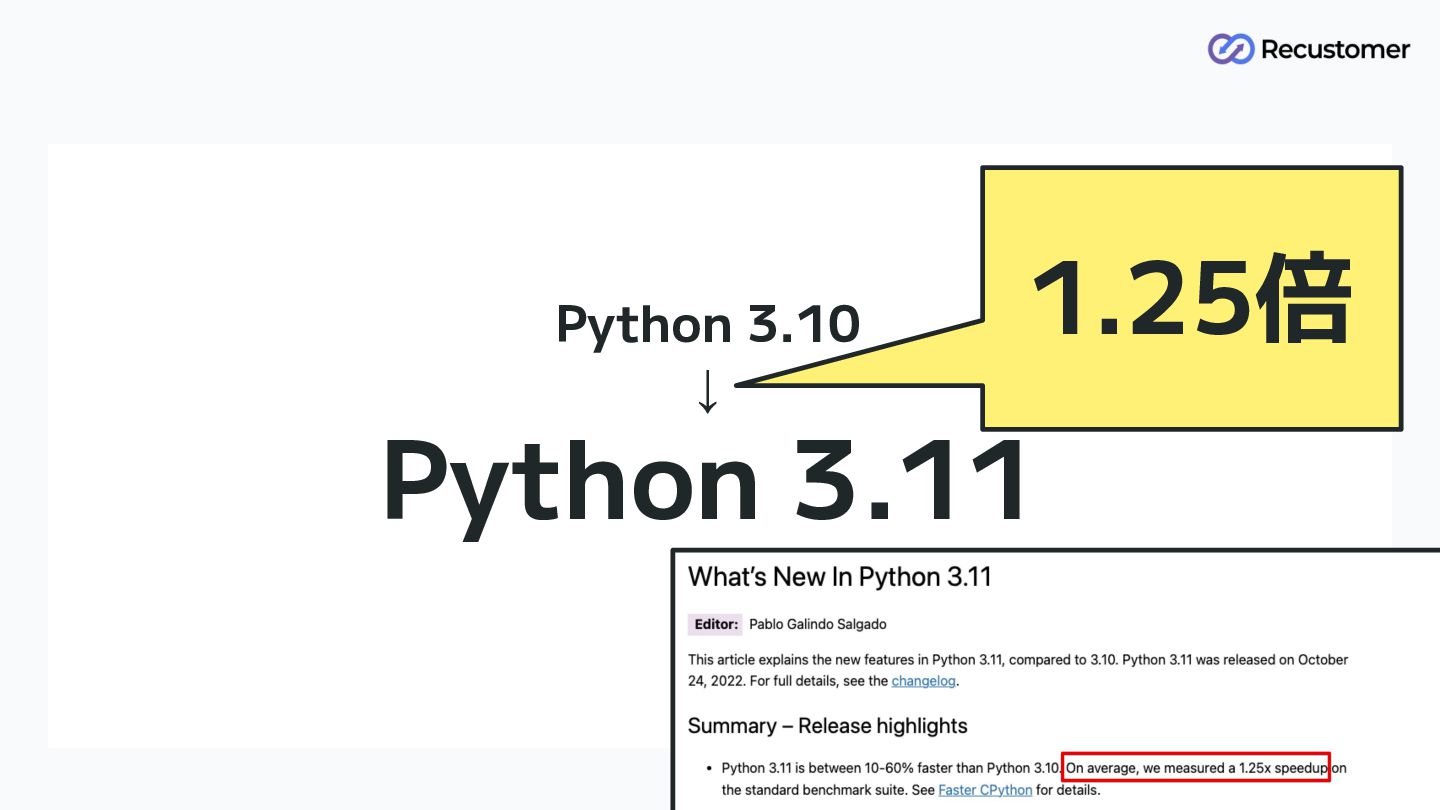Viewport: 1440px width, 810px height.
Task: Open the changelog link
Action: [924, 681]
